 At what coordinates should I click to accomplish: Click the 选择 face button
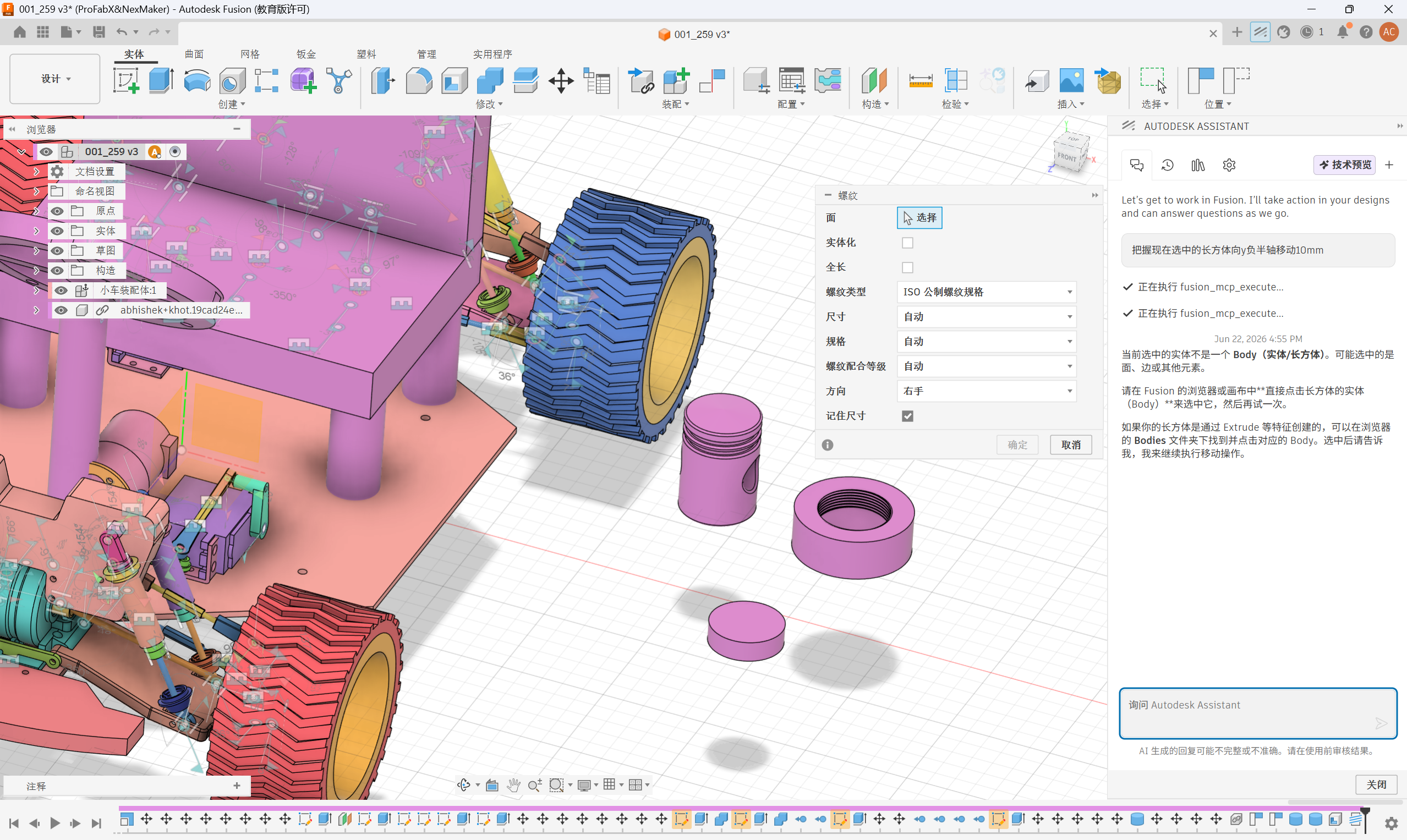pos(919,218)
